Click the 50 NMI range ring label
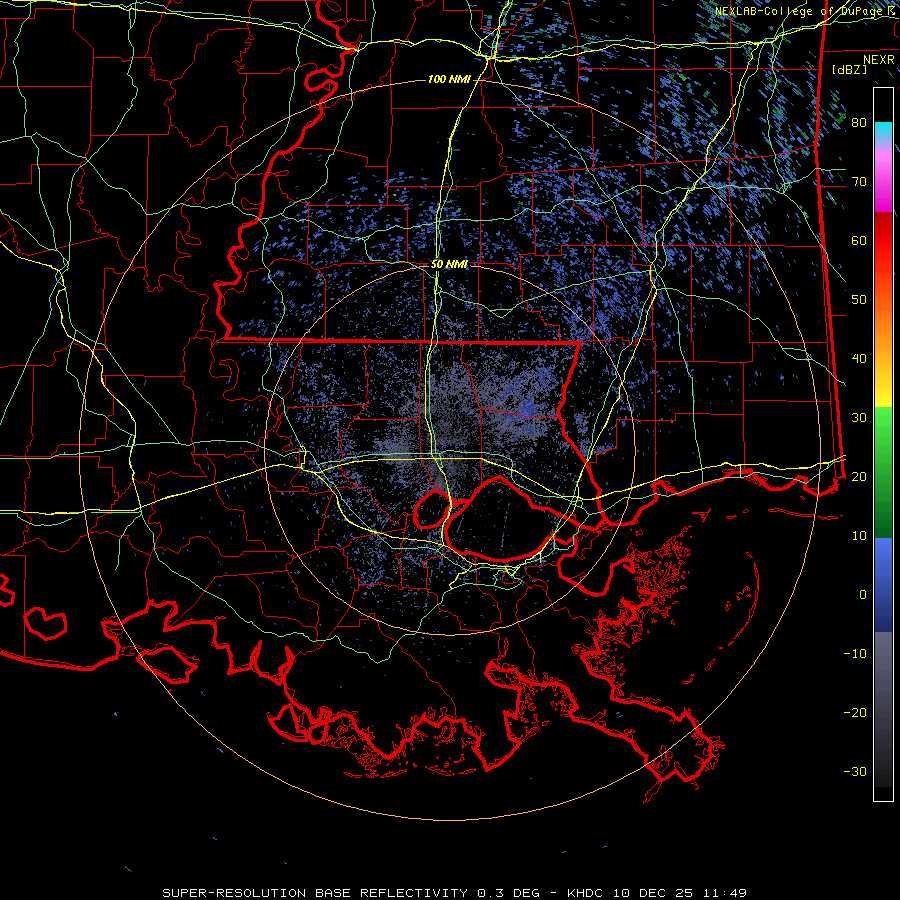Image resolution: width=900 pixels, height=900 pixels. [449, 265]
